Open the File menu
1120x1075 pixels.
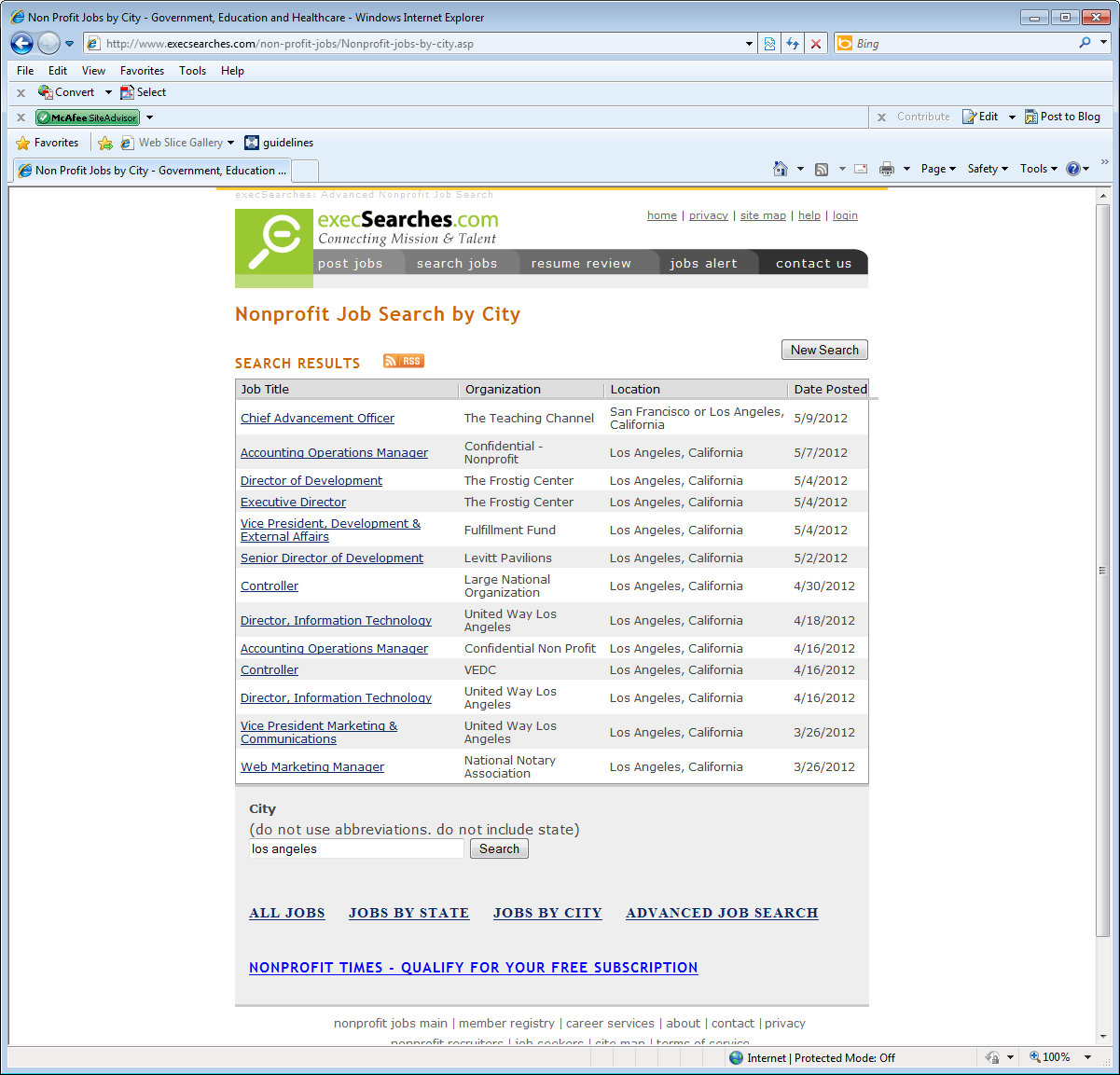click(25, 71)
